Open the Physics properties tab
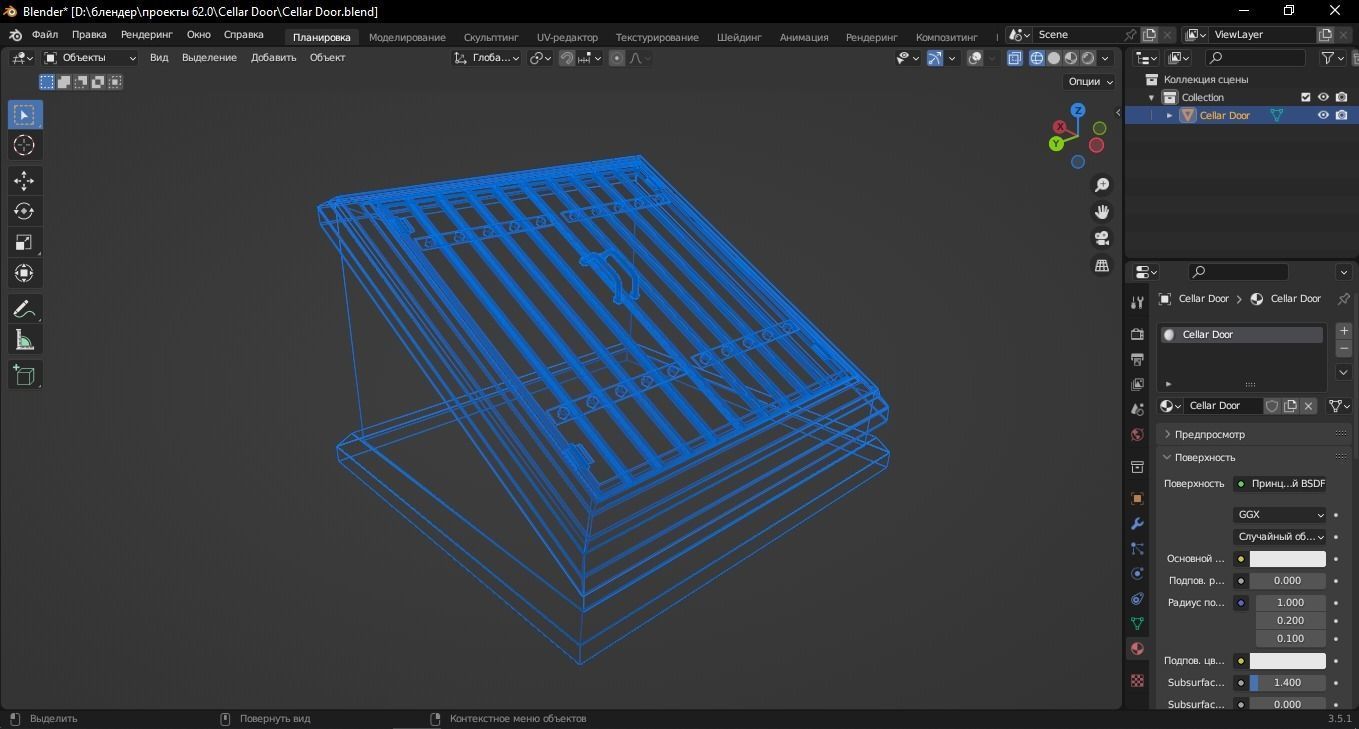This screenshot has height=729, width=1359. (x=1137, y=573)
